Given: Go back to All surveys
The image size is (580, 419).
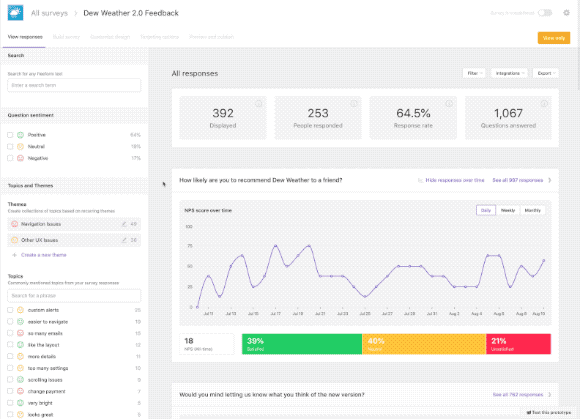Looking at the screenshot, I should point(49,13).
